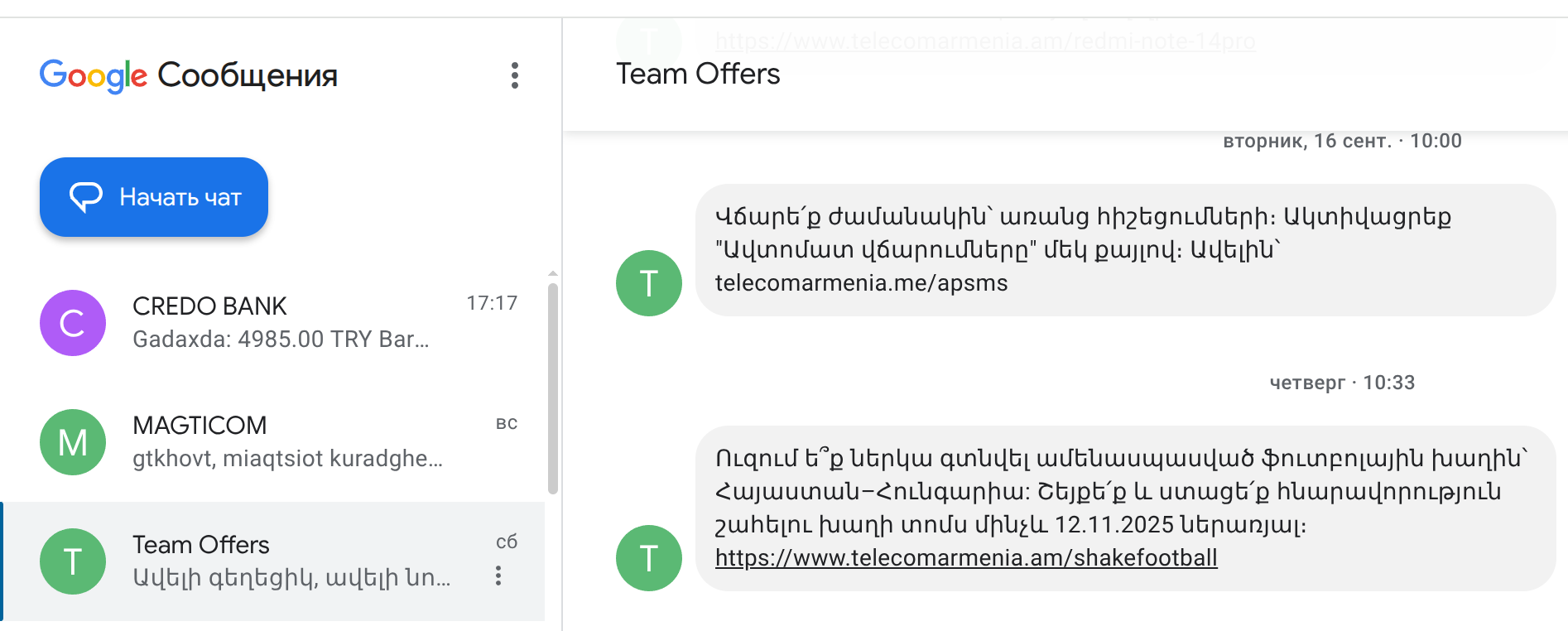Click the Google Сообщения logo
The height and width of the screenshot is (631, 1568).
tap(189, 75)
